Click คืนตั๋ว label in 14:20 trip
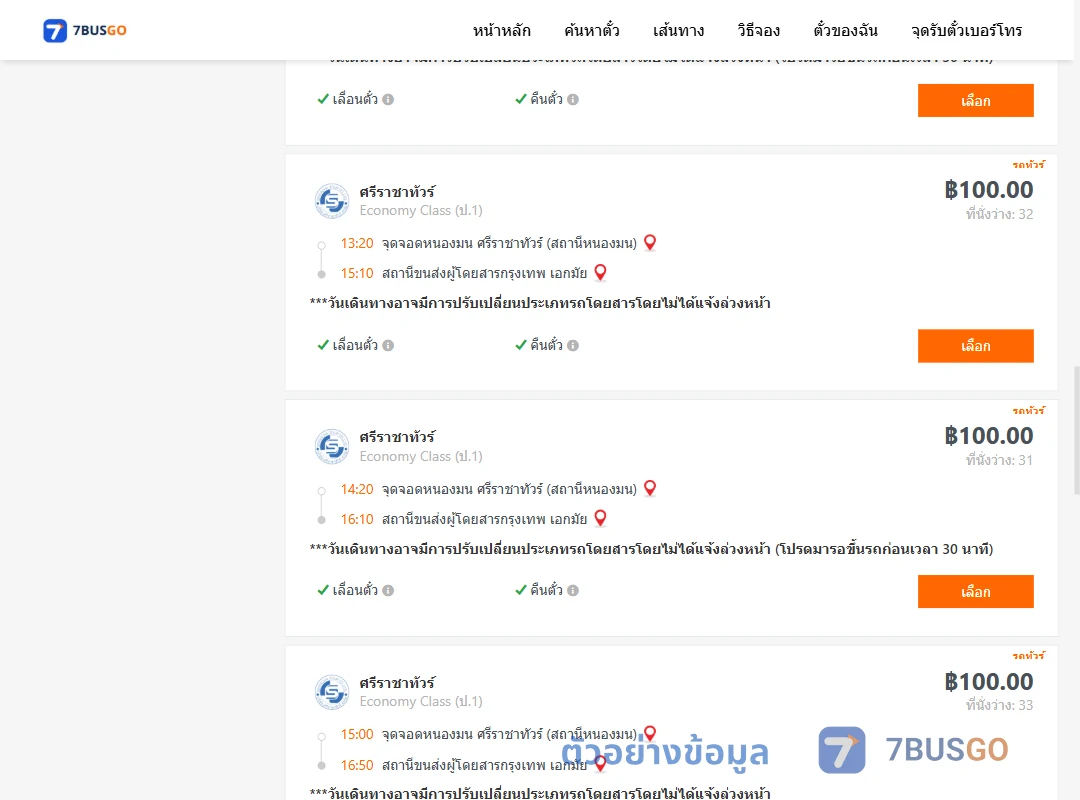 [546, 590]
